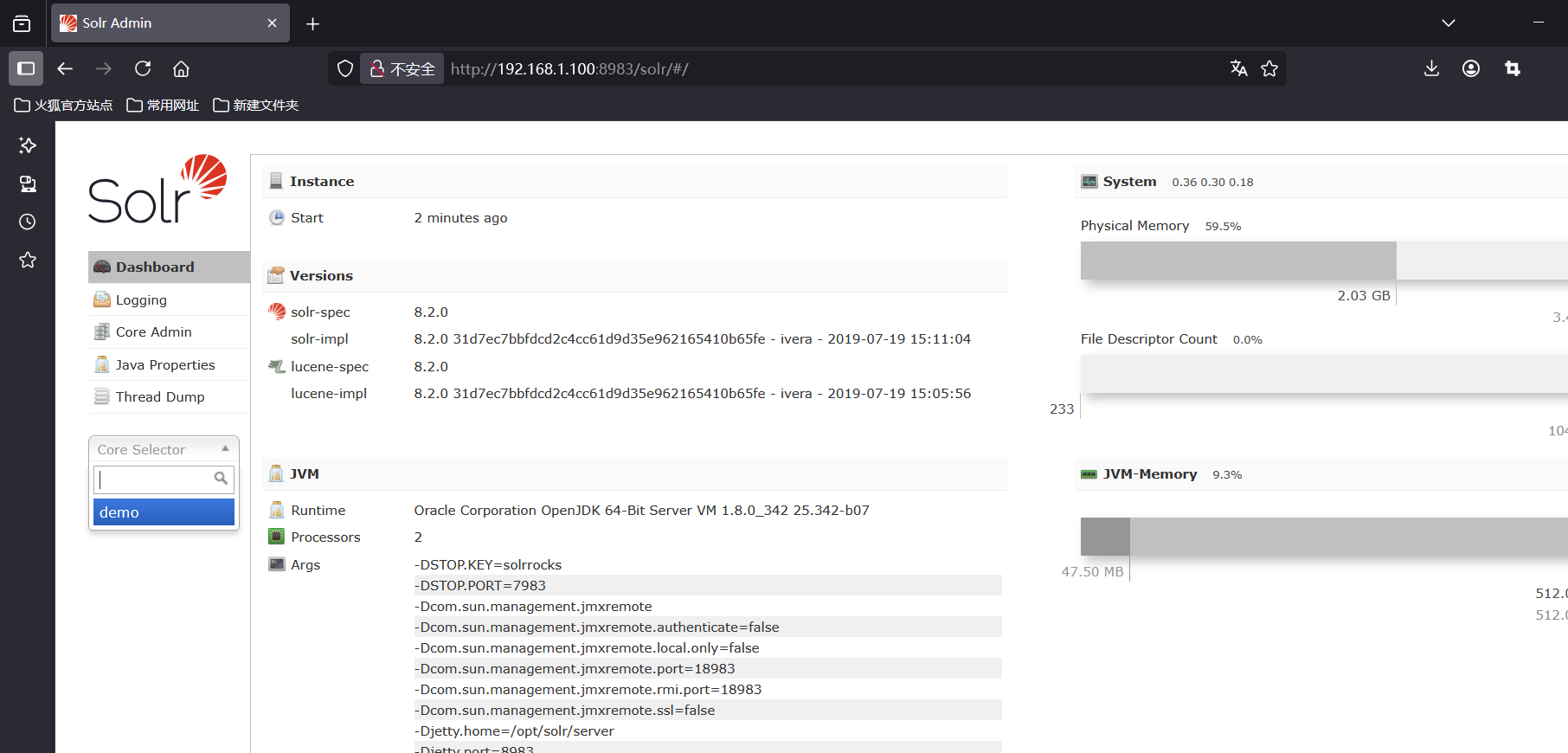This screenshot has width=1568, height=753.
Task: Click the translate page icon
Action: pos(1238,68)
